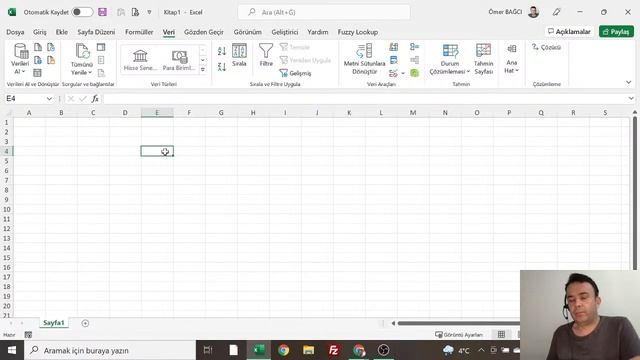This screenshot has height=360, width=640.
Task: Click the Çözücü solver button
Action: coord(547,47)
